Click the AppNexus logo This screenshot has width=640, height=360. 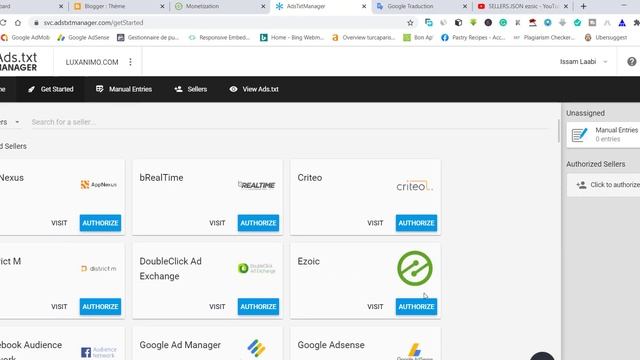pos(99,184)
